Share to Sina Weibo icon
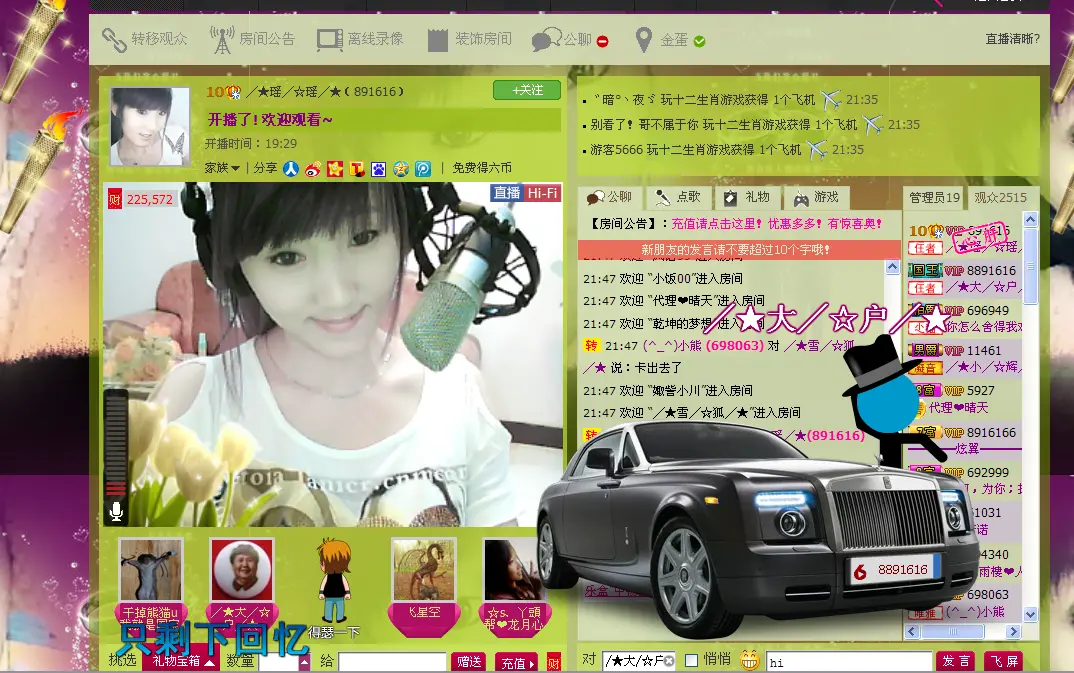Image resolution: width=1074 pixels, height=673 pixels. (313, 168)
